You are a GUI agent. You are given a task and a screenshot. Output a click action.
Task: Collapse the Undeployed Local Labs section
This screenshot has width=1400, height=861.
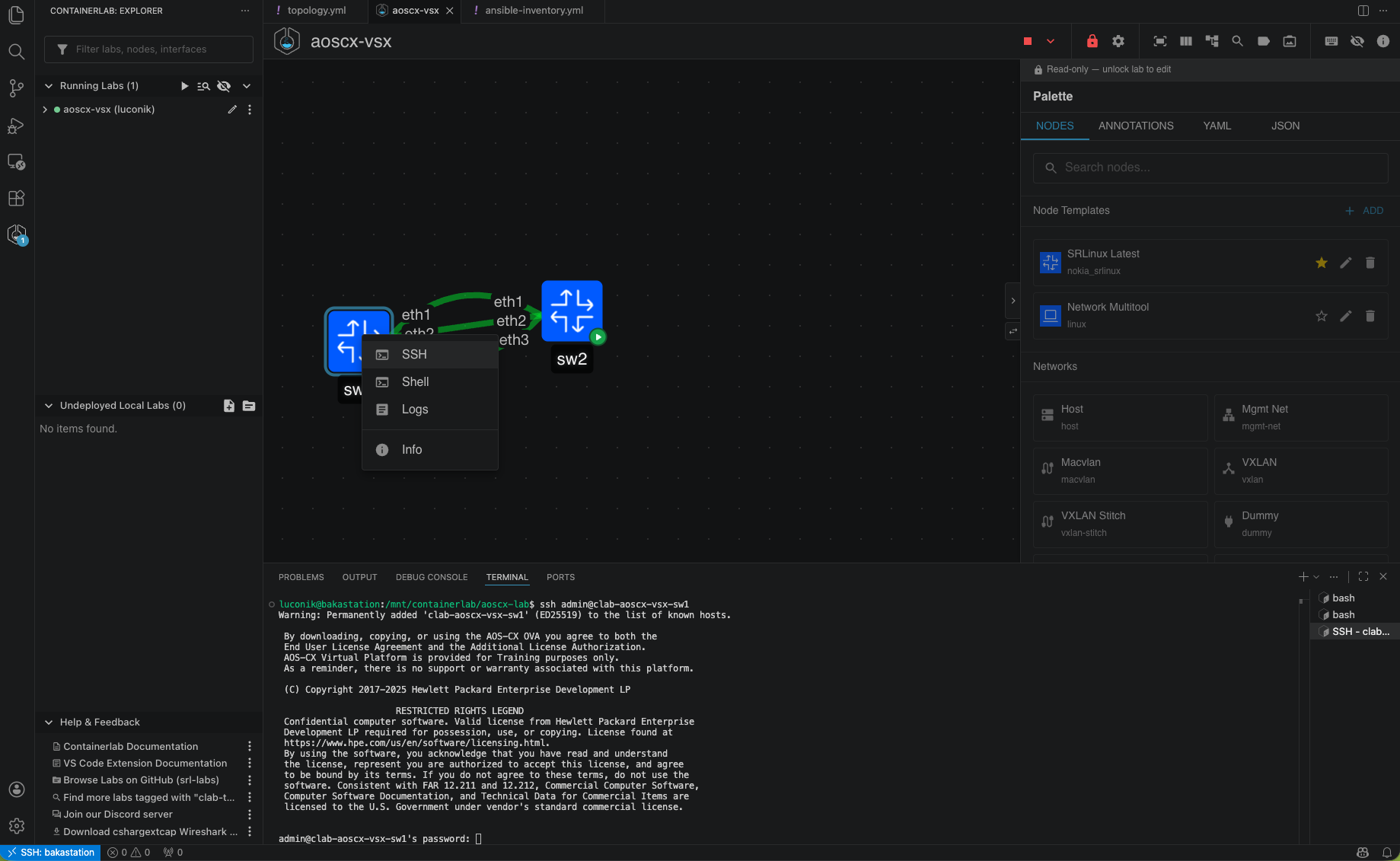pyautogui.click(x=49, y=406)
